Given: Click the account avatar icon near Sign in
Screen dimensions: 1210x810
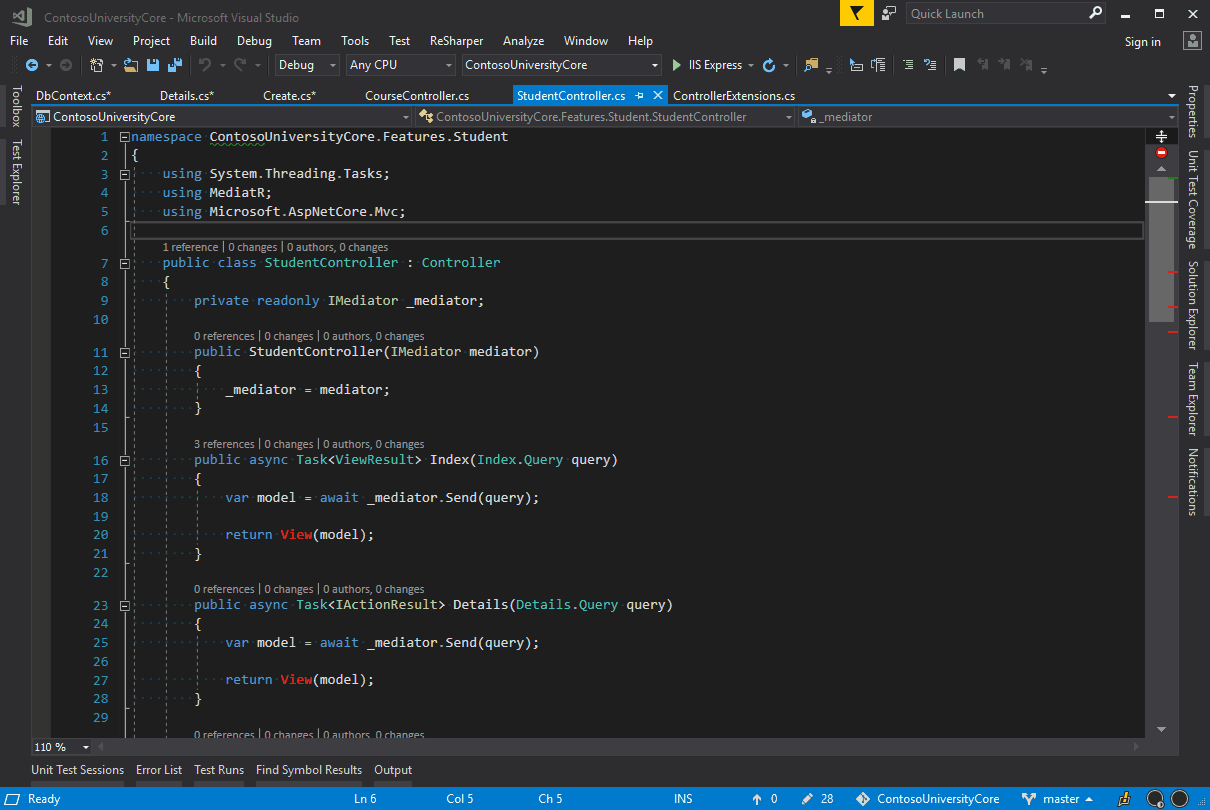Looking at the screenshot, I should [x=1191, y=41].
